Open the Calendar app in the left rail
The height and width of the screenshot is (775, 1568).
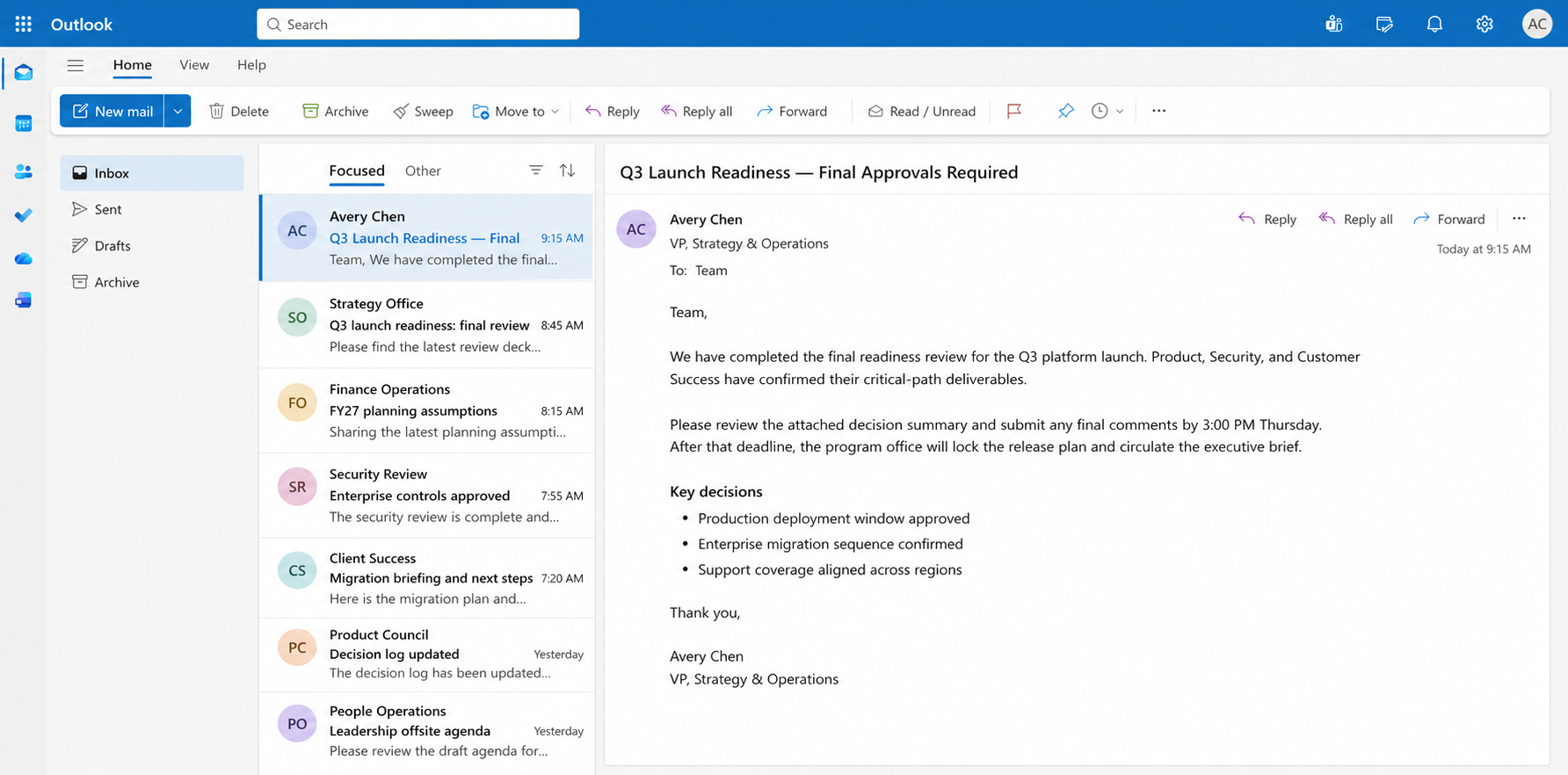pos(24,124)
